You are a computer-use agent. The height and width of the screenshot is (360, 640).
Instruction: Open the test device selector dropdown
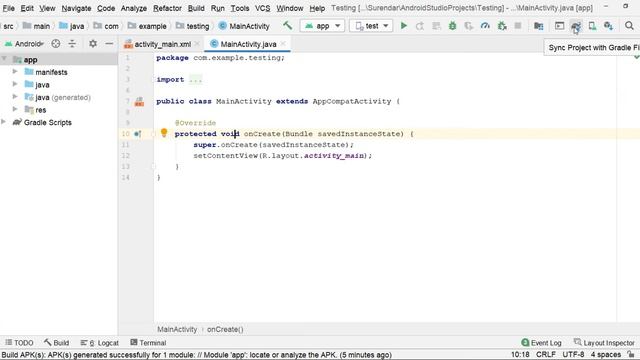[x=371, y=26]
